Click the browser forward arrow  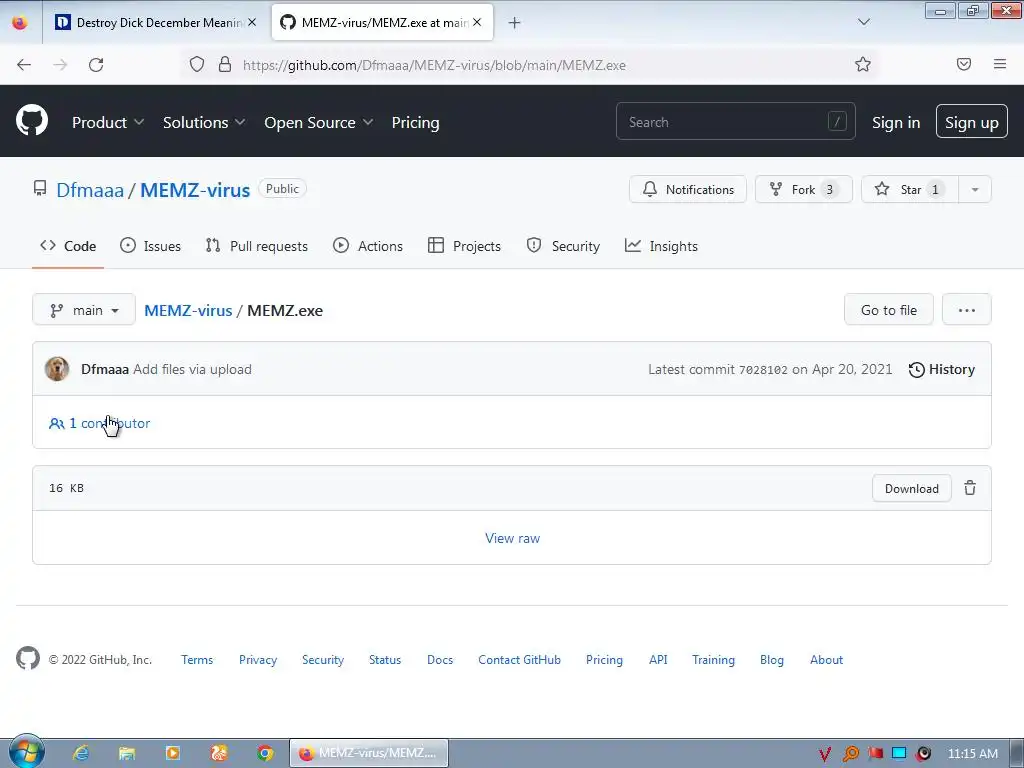[60, 65]
